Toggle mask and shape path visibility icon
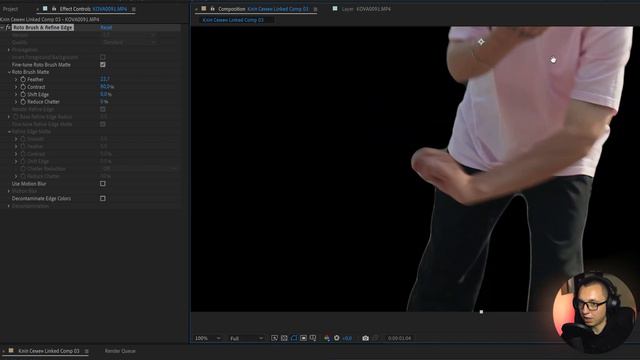The height and width of the screenshot is (360, 640). tap(294, 338)
